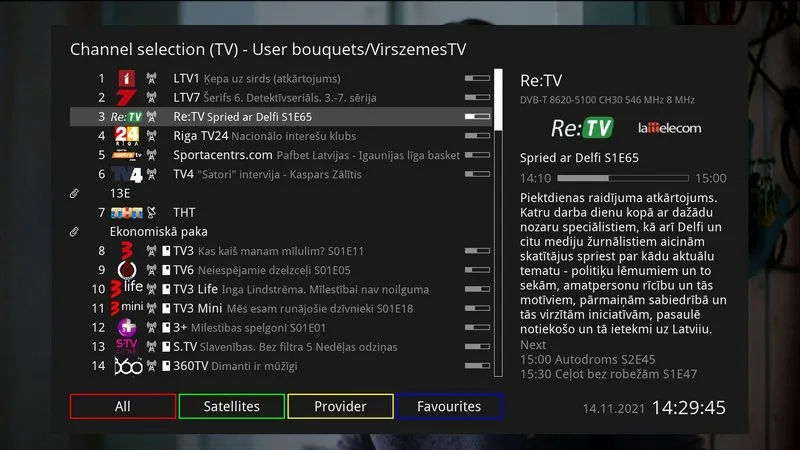Select the S.TV channel logo
Viewport: 800px width, 450px height.
127,346
